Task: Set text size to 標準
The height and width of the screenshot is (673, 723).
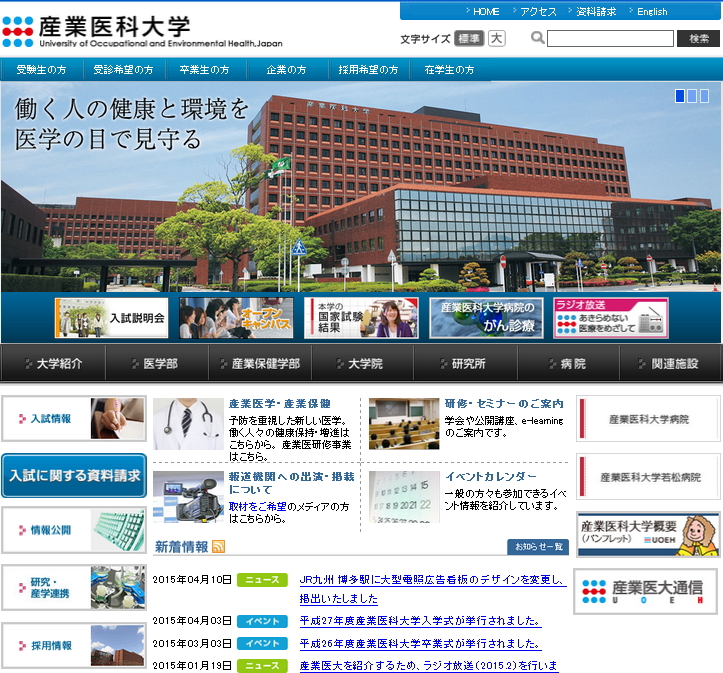Action: (468, 38)
